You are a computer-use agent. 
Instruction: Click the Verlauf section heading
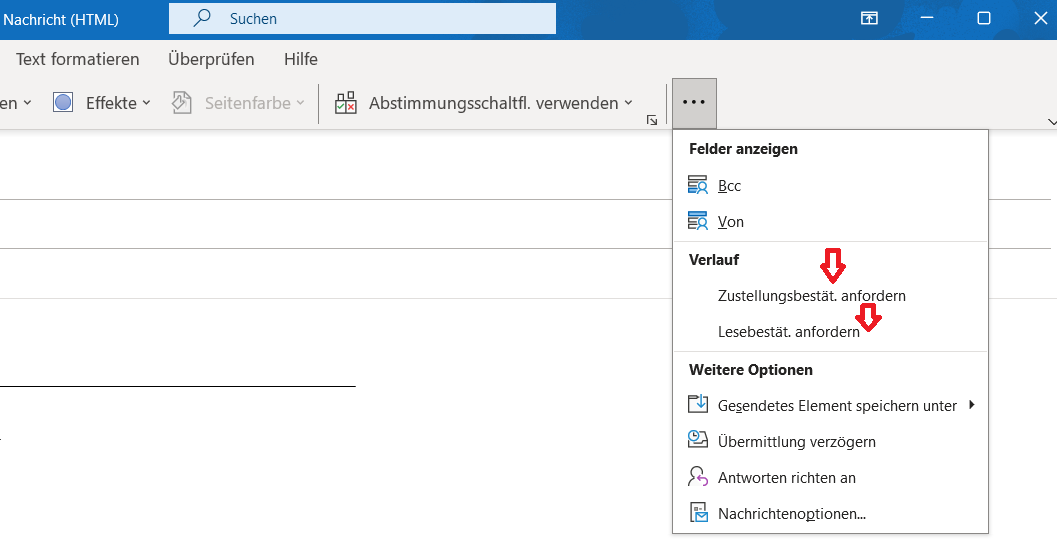[714, 260]
